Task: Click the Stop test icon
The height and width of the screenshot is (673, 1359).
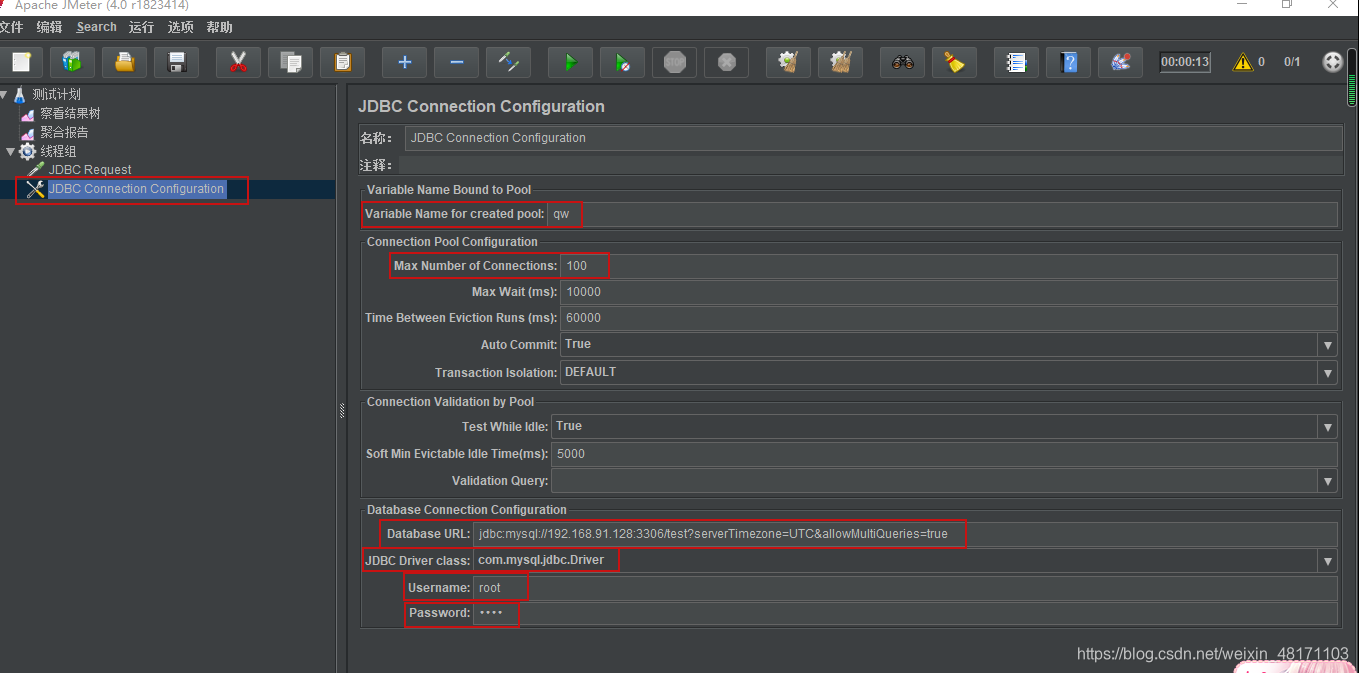Action: pyautogui.click(x=674, y=62)
